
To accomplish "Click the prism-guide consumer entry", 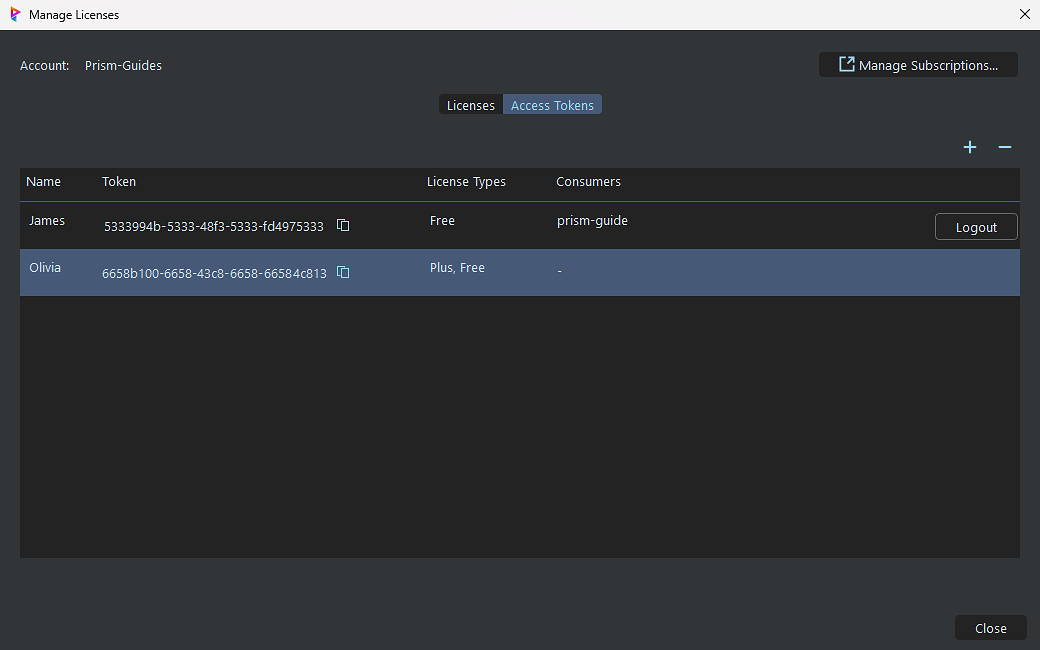I will tap(592, 221).
